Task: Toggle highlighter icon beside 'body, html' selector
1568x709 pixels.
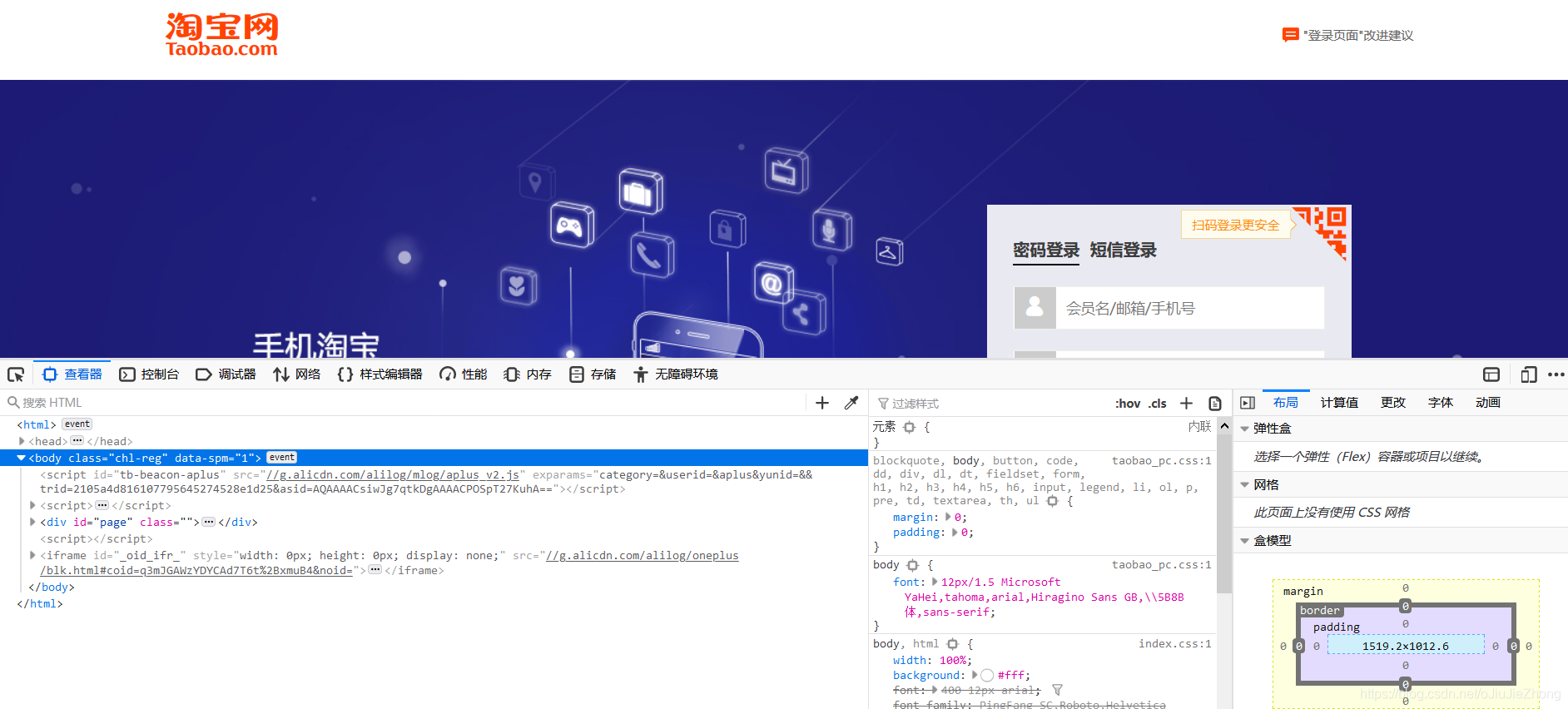Action: coord(953,644)
